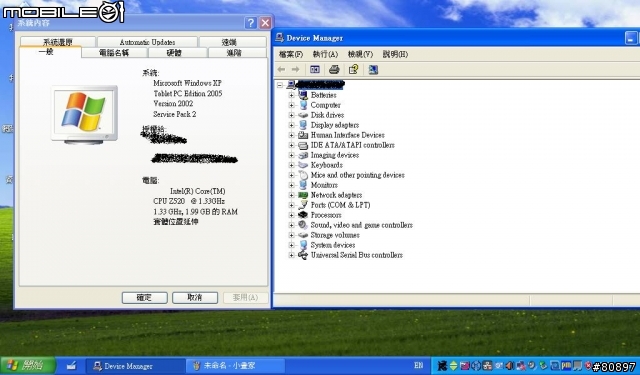
Task: Select the Universal Serial Bus controllers icon
Action: tap(303, 255)
